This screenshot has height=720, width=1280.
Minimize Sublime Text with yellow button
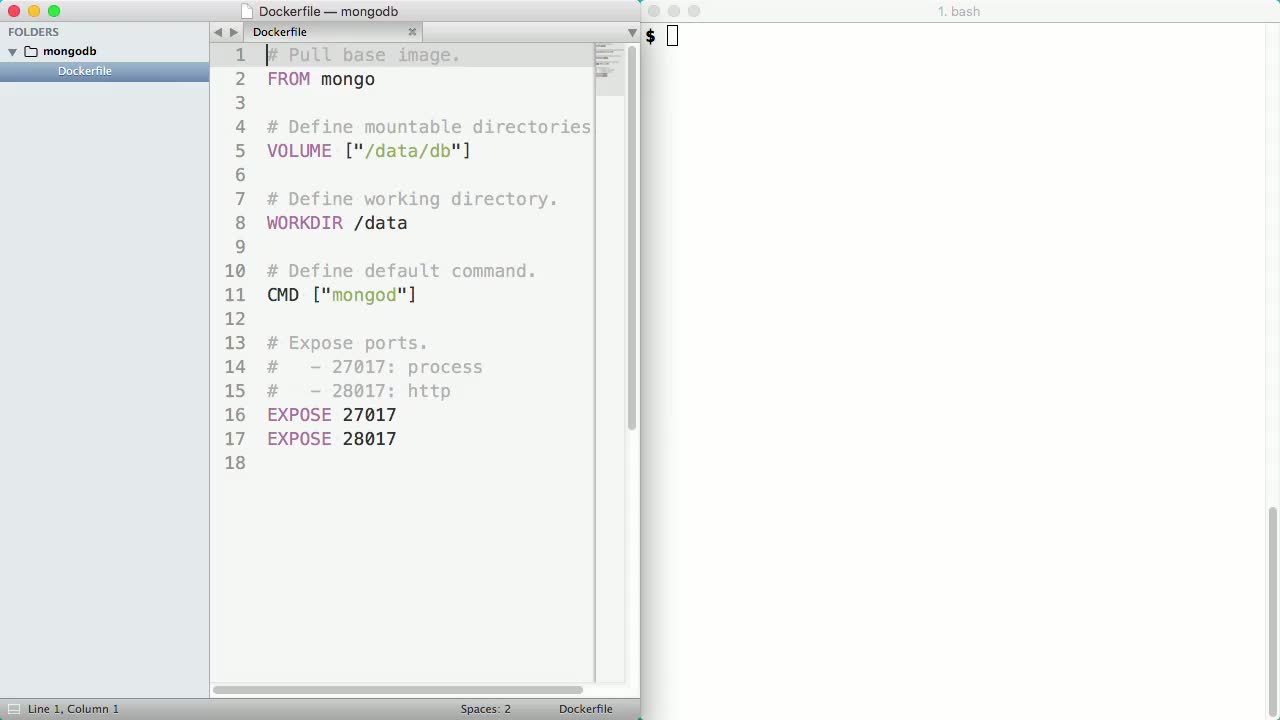tap(34, 11)
